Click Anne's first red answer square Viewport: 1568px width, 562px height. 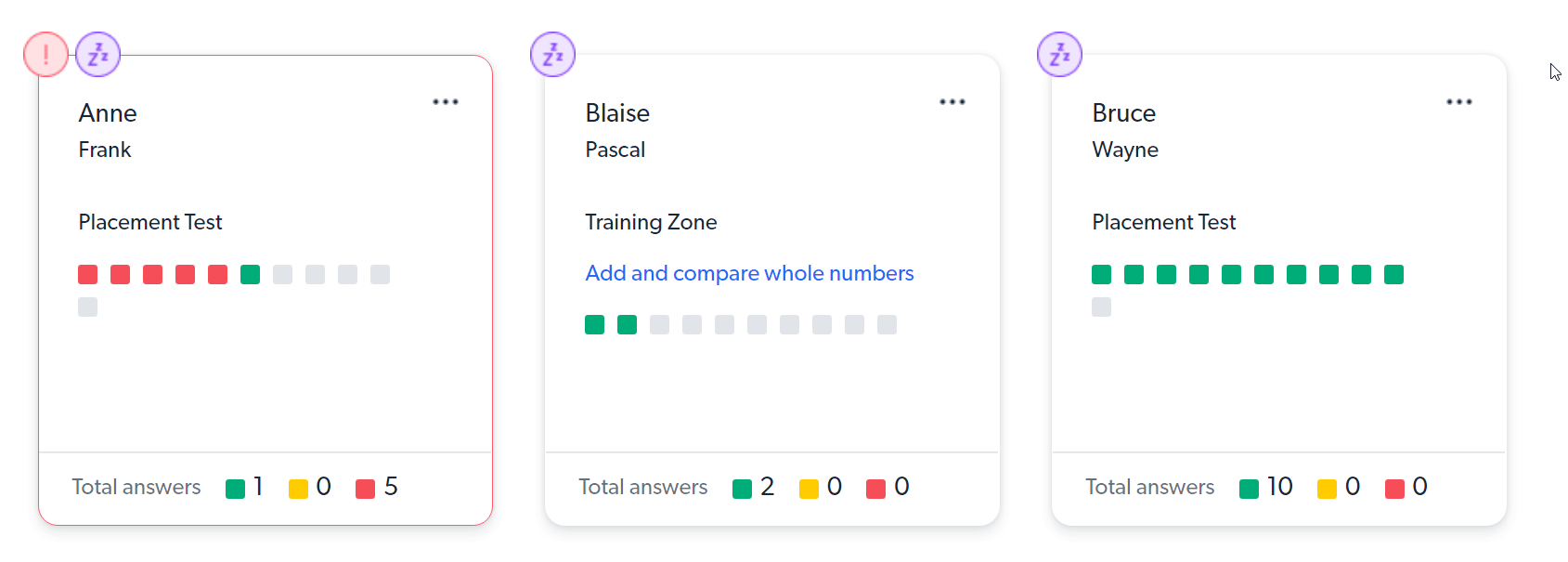[88, 274]
